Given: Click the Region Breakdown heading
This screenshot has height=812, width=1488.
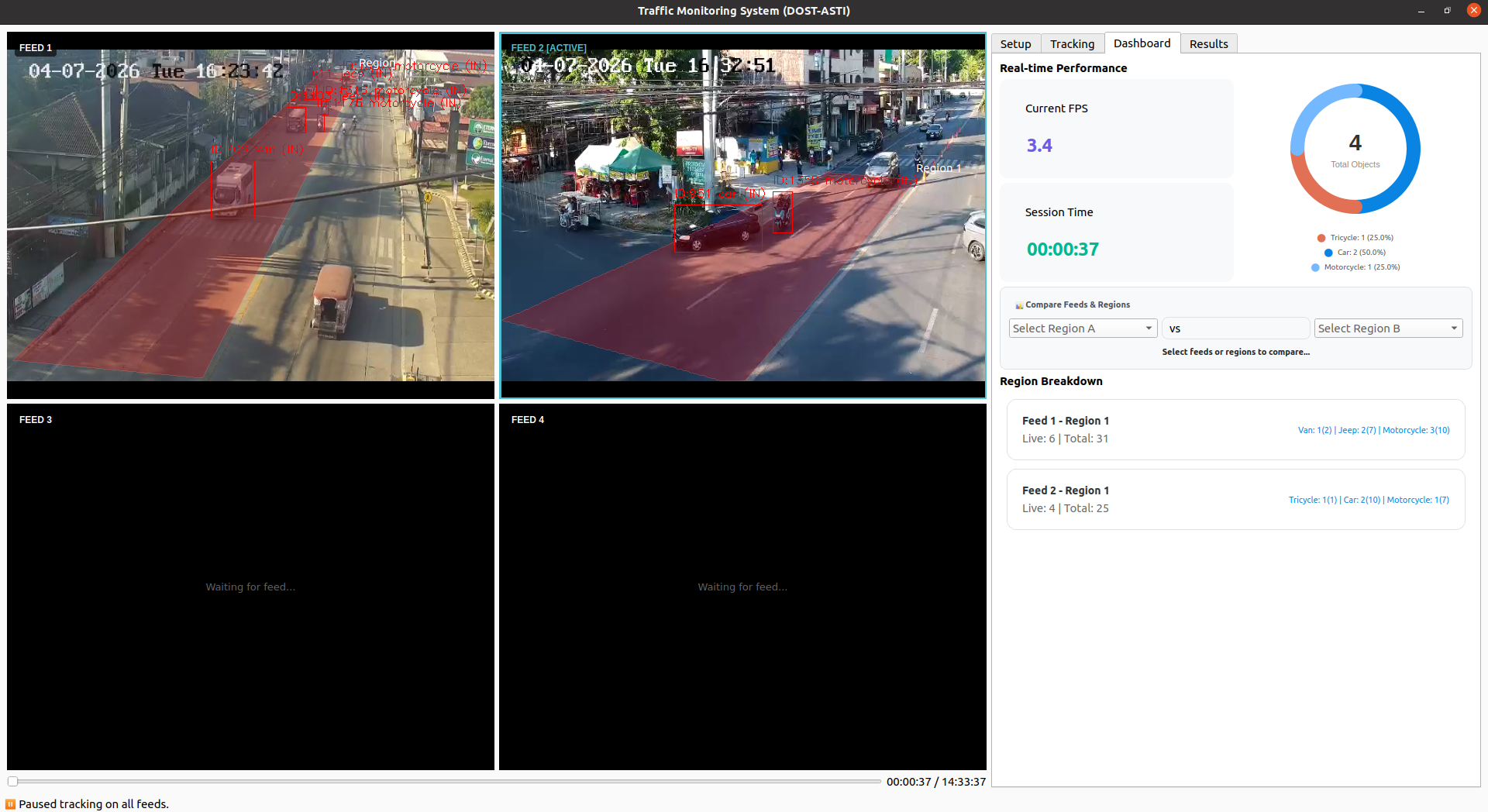Looking at the screenshot, I should [x=1051, y=381].
